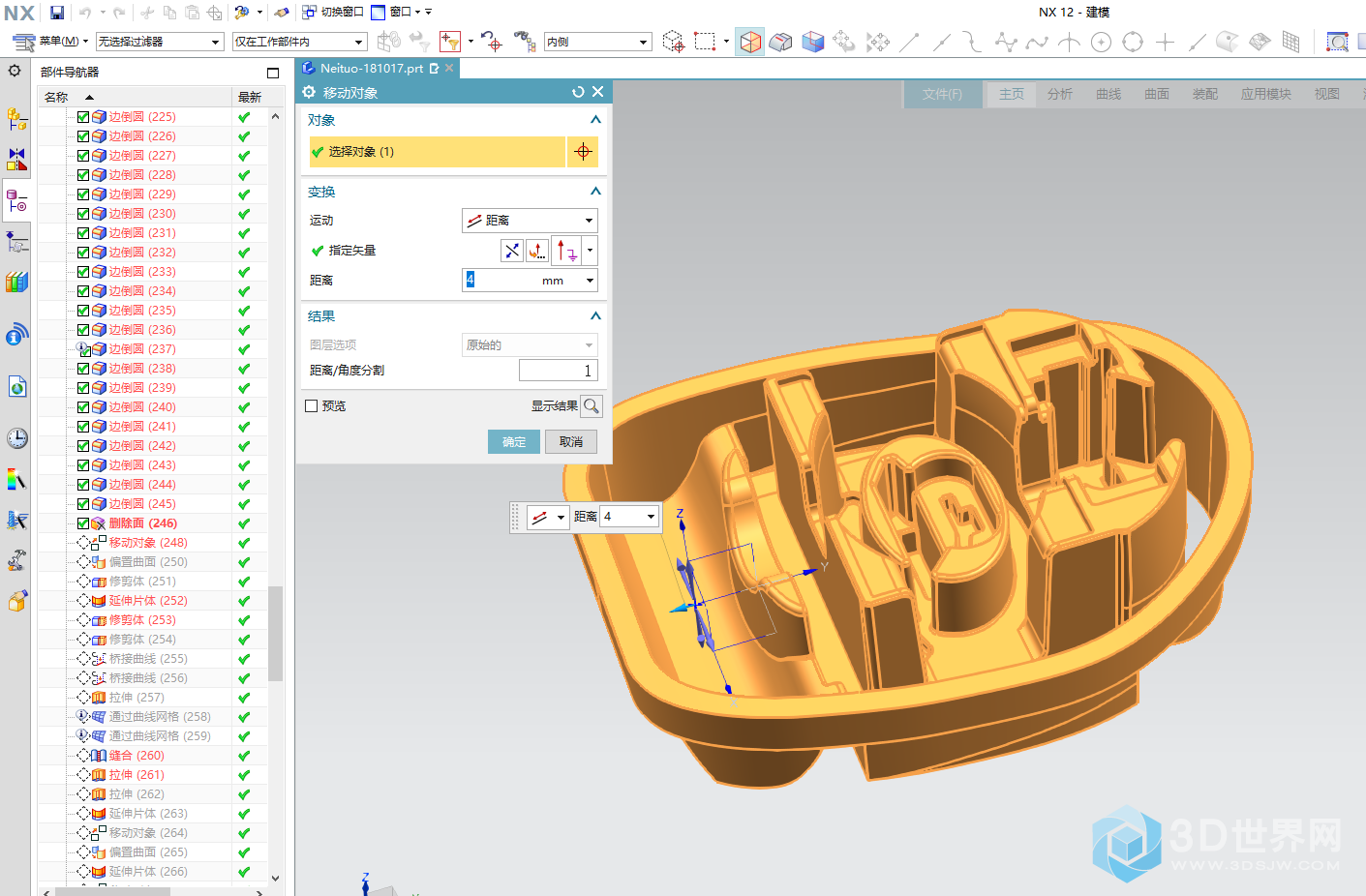Open the HD3D info tools sidebar icon
Viewport: 1366px width, 896px height.
point(16,334)
